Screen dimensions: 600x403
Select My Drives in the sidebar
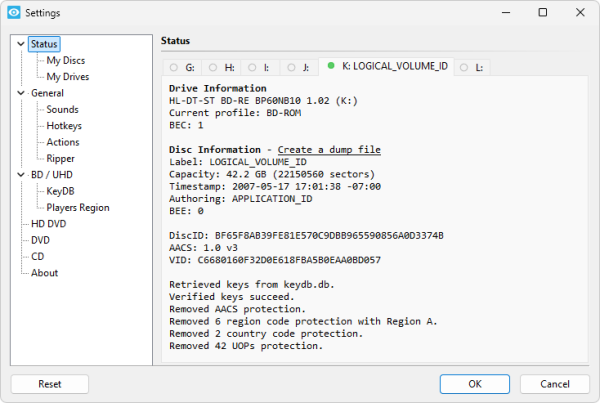tap(68, 76)
